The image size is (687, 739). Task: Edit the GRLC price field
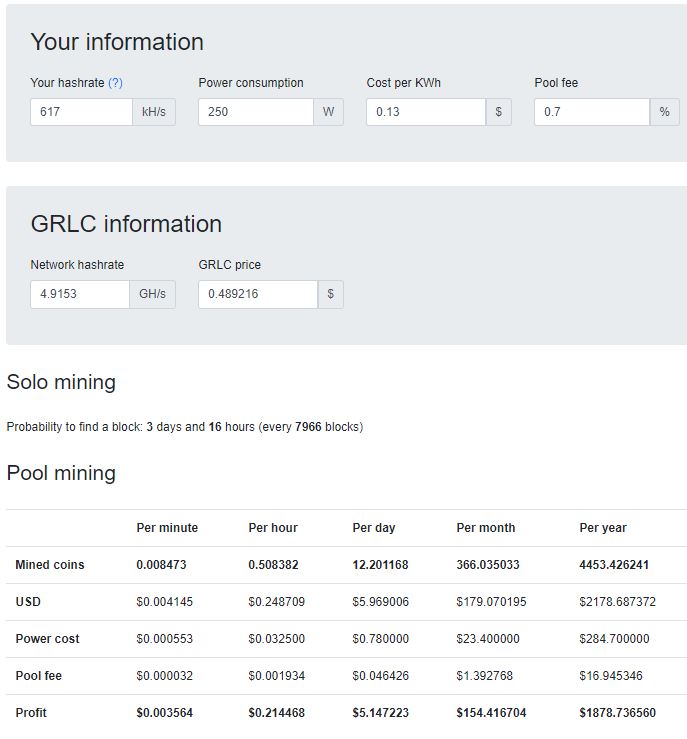point(258,294)
